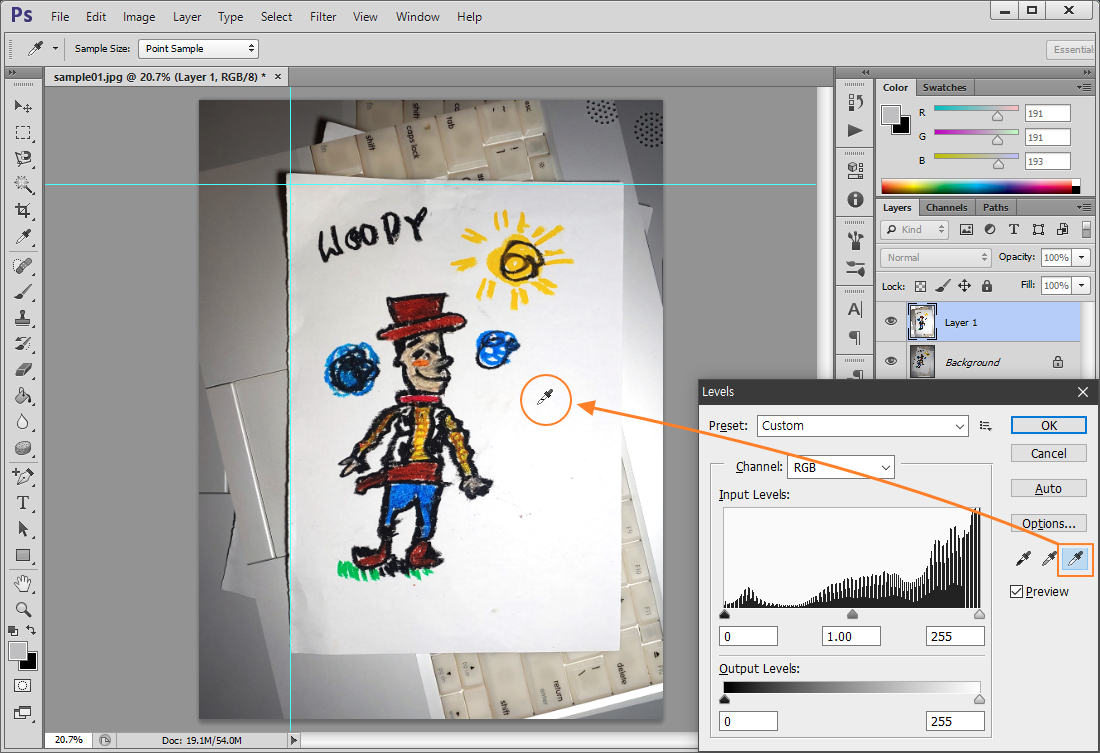Open the Sample Size dropdown

[199, 48]
